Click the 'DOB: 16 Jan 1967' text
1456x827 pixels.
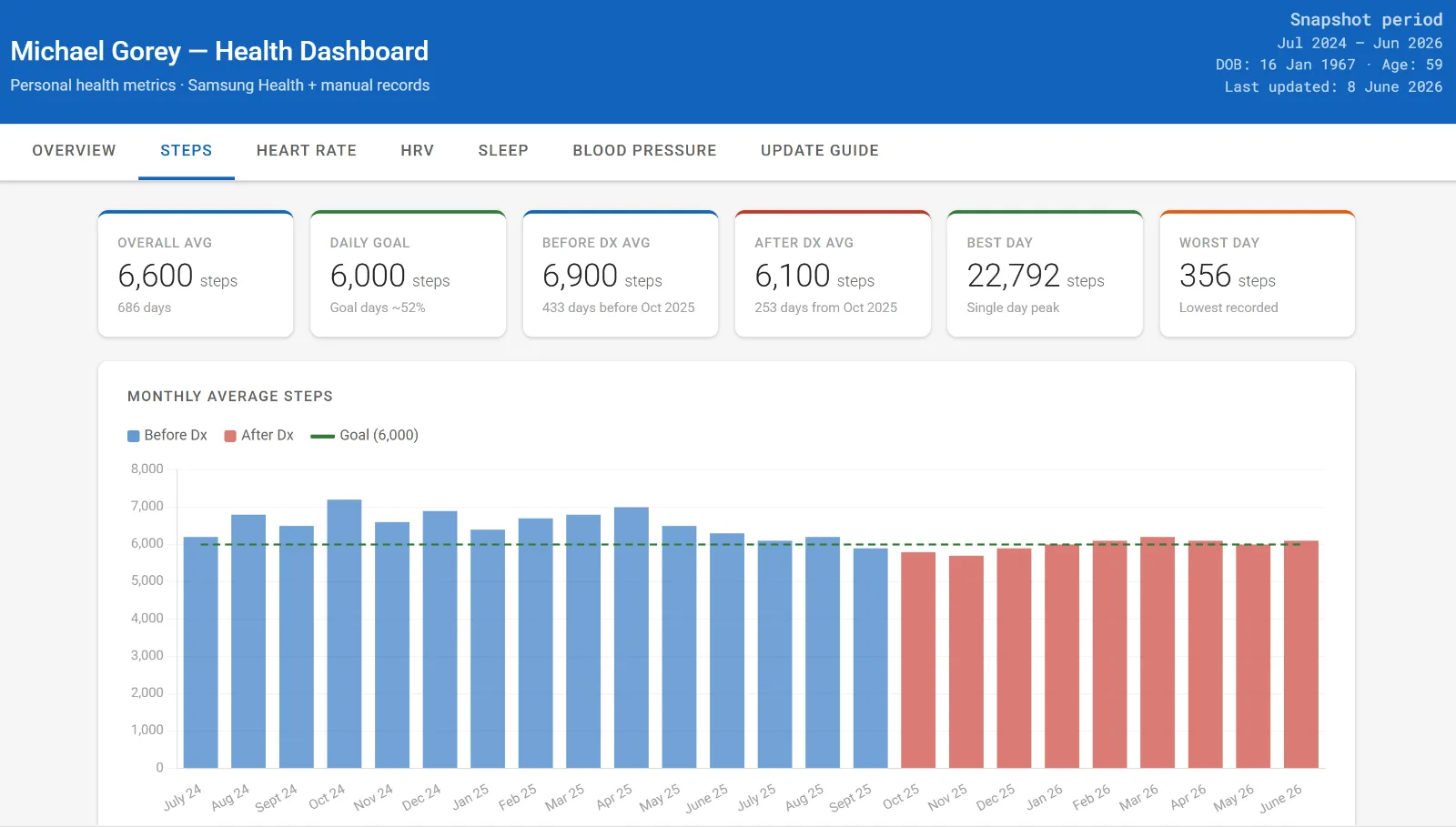(1286, 65)
